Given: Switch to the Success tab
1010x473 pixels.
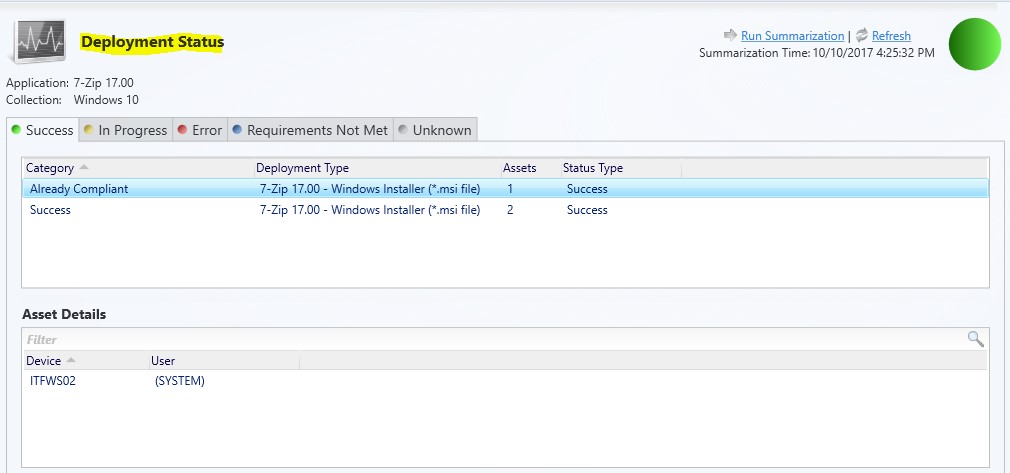Looking at the screenshot, I should [43, 130].
